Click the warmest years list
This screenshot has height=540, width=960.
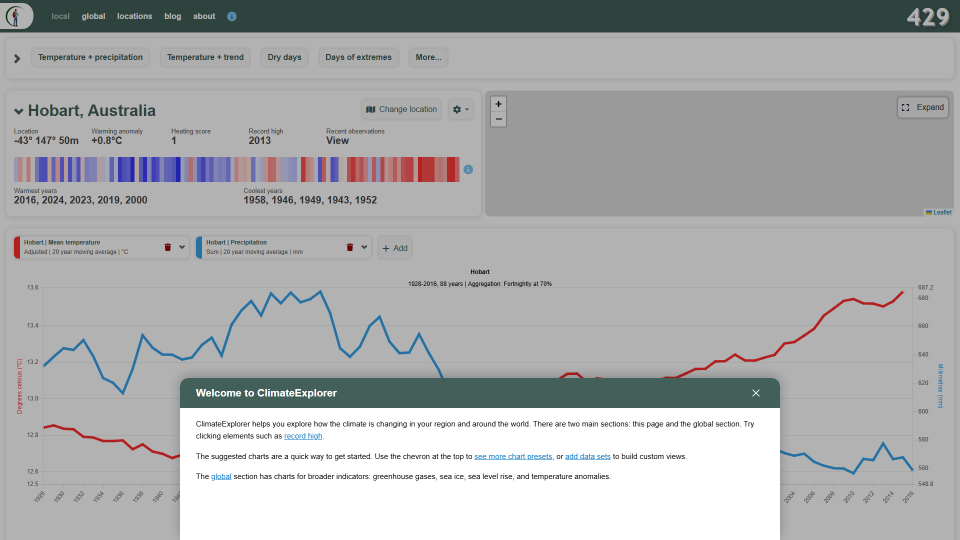click(81, 200)
